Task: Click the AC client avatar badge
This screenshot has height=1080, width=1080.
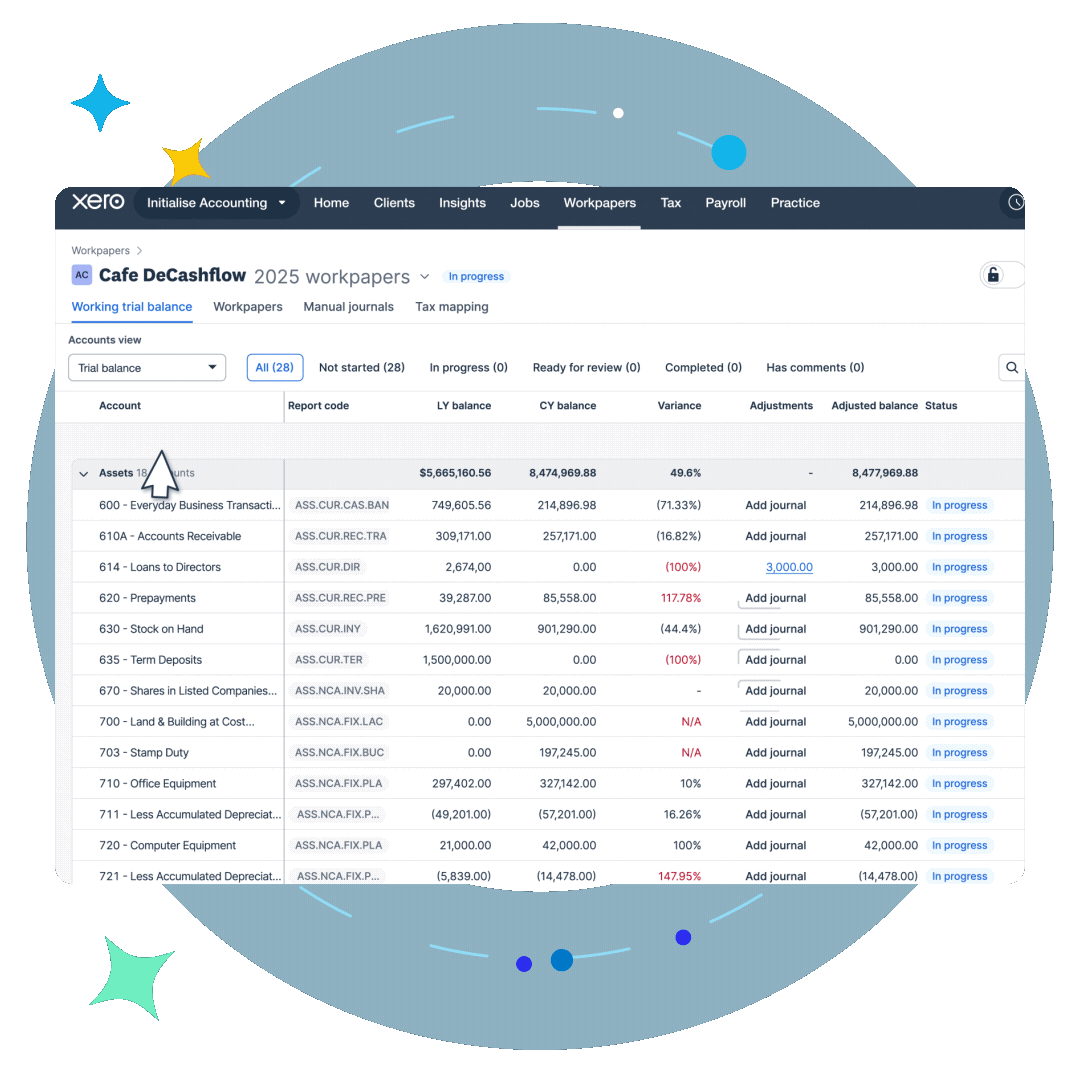Action: 82,275
